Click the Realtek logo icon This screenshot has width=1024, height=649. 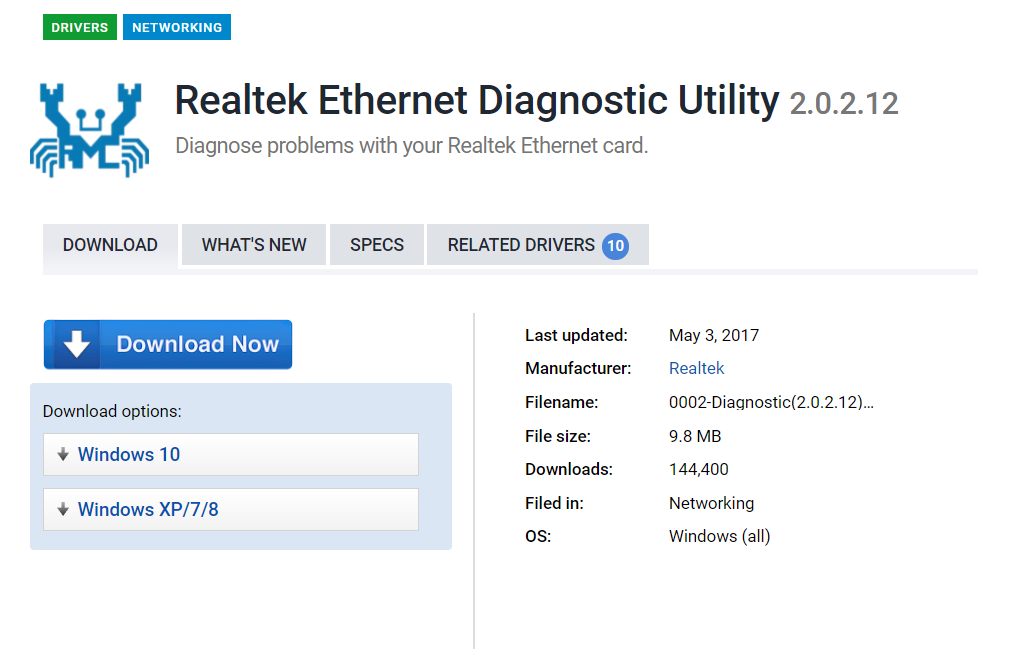coord(89,128)
